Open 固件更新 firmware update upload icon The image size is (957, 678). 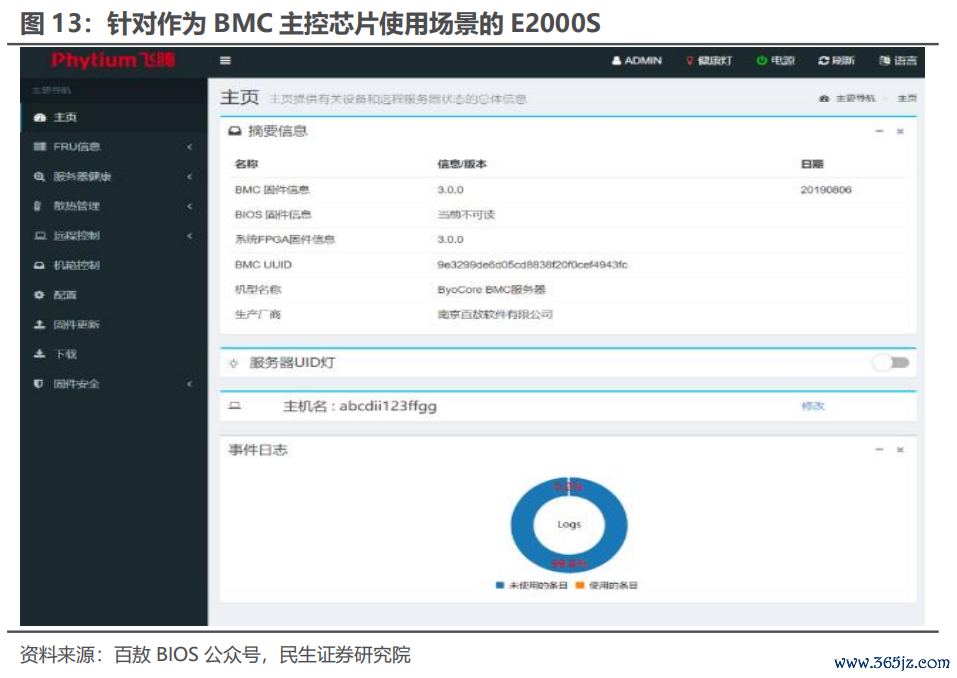pyautogui.click(x=40, y=325)
